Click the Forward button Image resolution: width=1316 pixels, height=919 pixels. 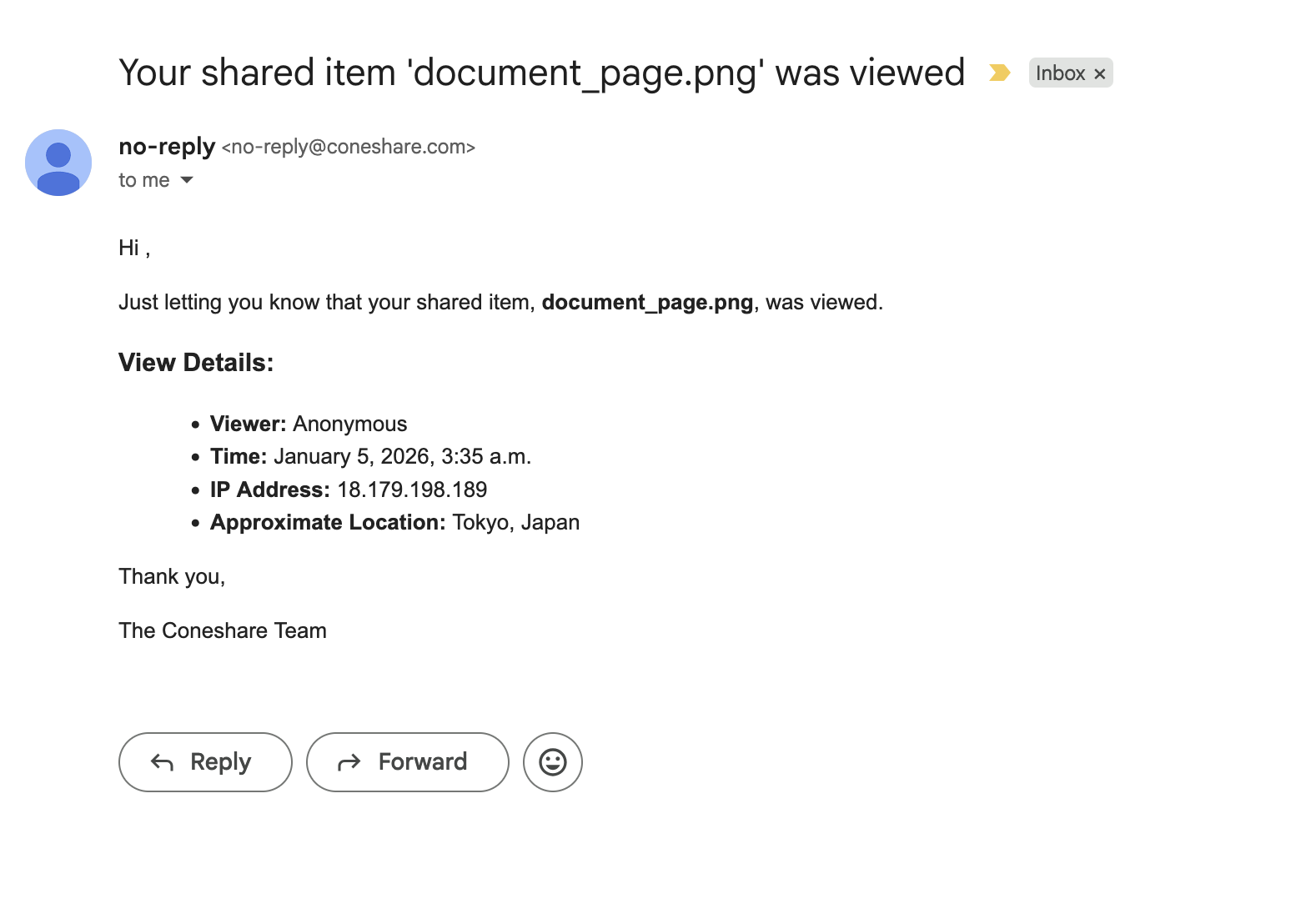coord(407,762)
